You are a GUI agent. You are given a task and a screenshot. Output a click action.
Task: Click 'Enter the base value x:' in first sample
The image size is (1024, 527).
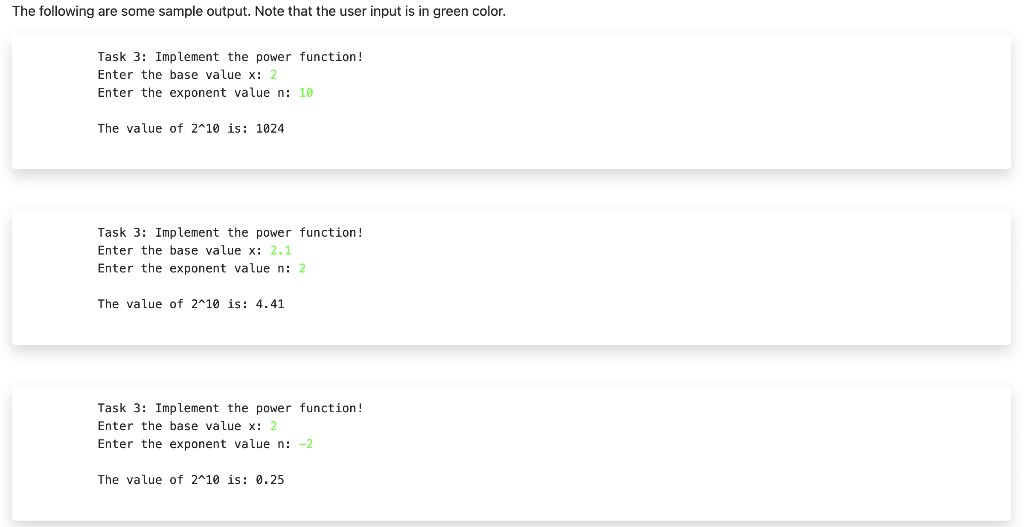coord(180,74)
